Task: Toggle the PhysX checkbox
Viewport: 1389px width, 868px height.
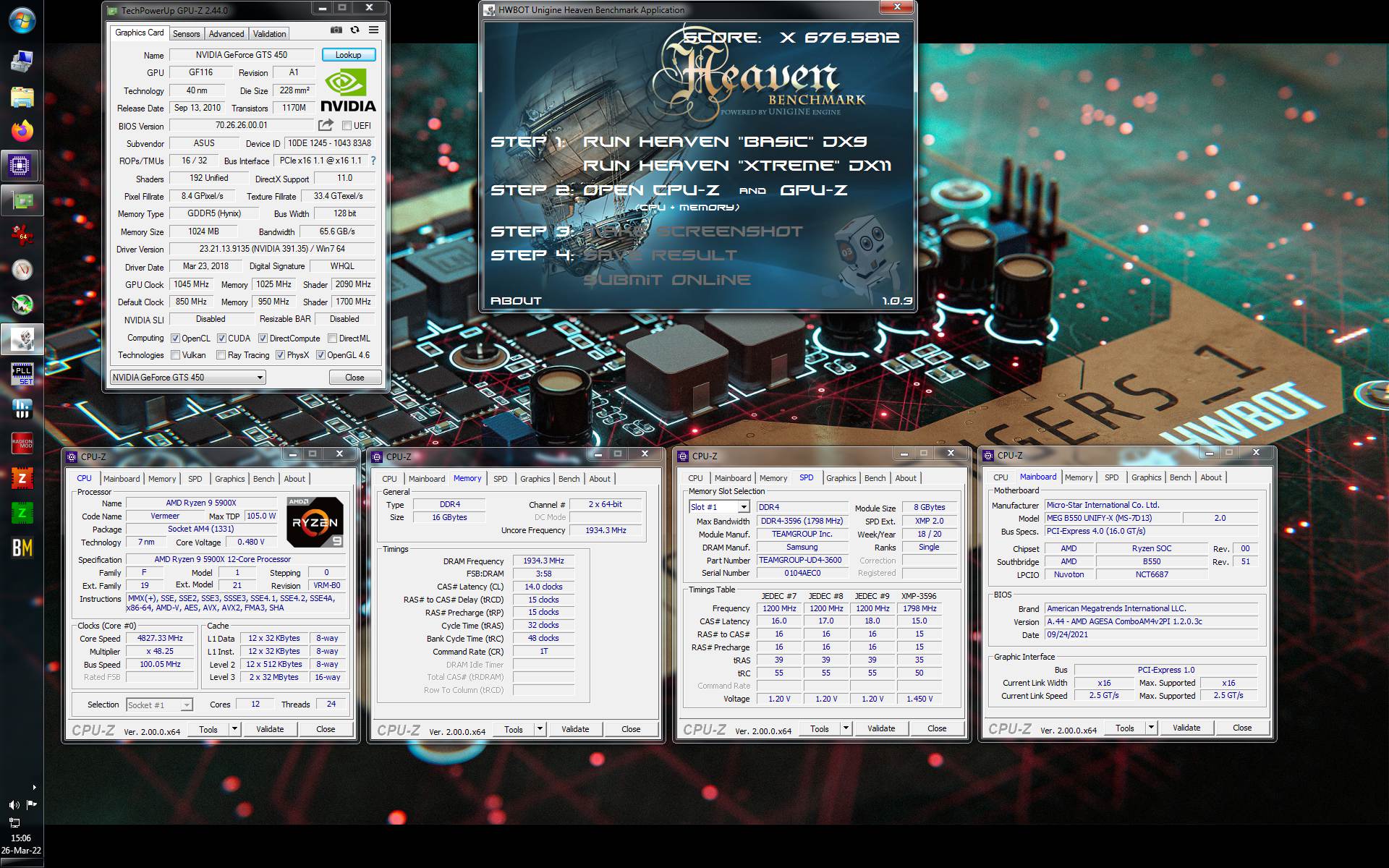Action: pyautogui.click(x=280, y=355)
